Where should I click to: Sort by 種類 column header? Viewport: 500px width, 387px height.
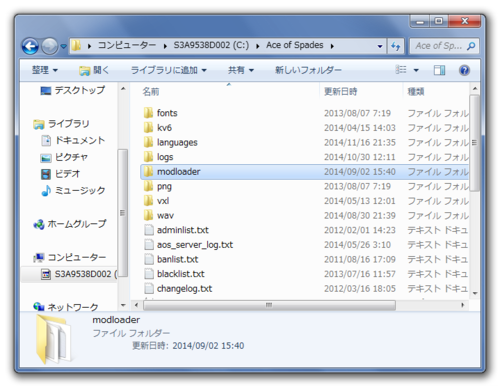tap(416, 91)
